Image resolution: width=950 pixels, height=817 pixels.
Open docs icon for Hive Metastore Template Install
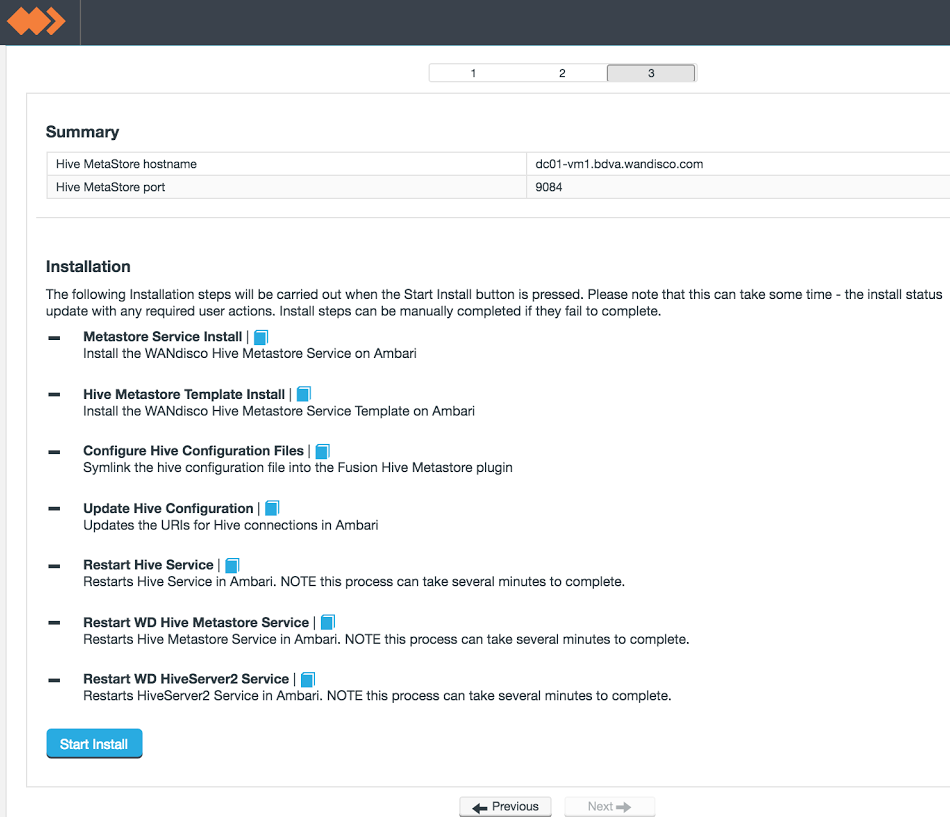[304, 395]
